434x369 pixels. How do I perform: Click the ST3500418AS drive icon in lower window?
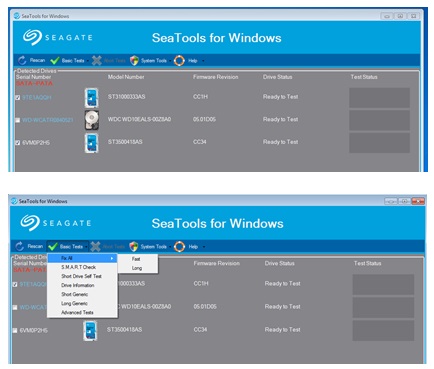point(90,330)
